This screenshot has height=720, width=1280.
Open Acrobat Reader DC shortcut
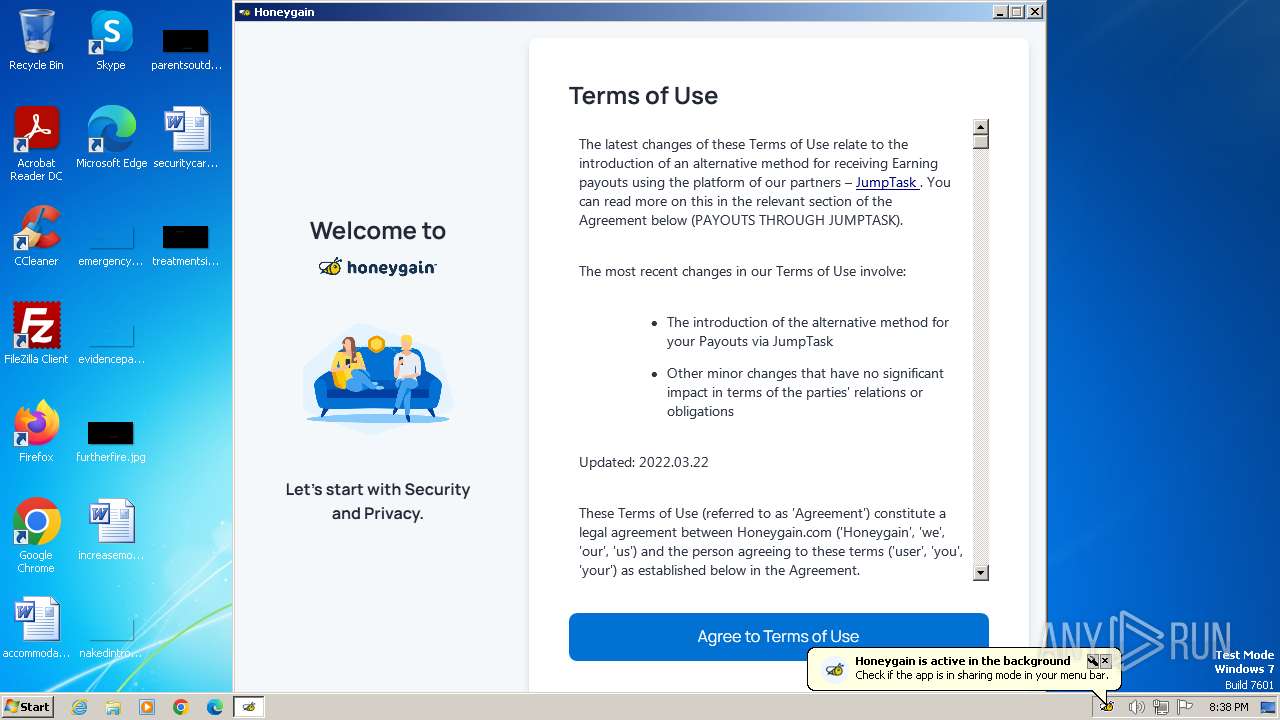point(36,144)
